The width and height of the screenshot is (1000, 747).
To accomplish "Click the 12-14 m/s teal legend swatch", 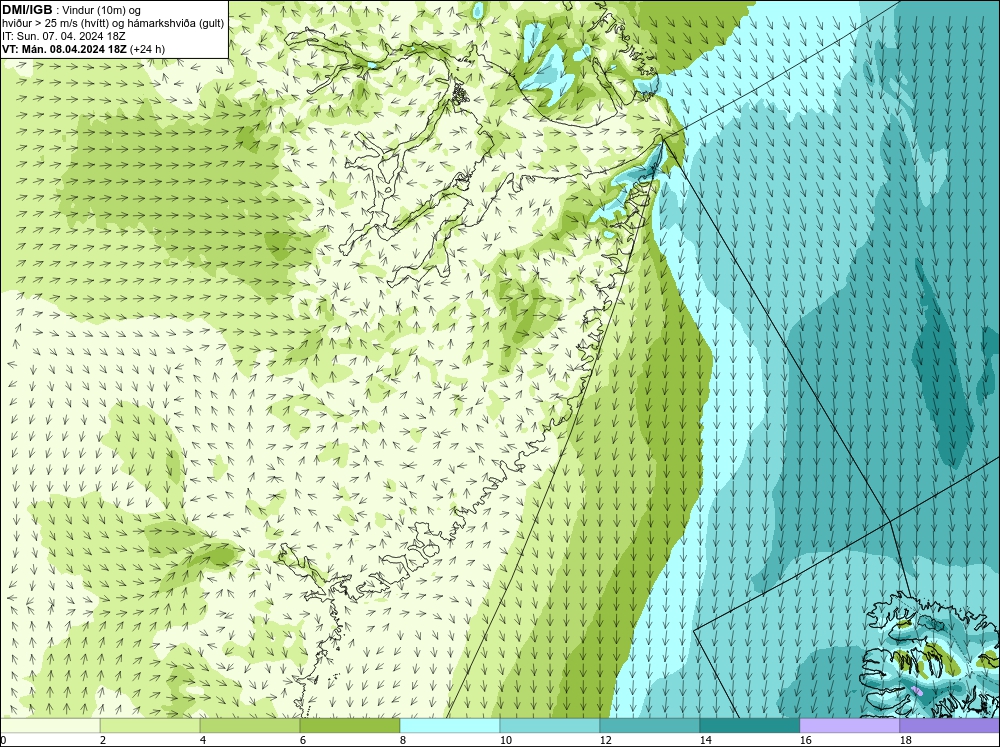I will (649, 726).
